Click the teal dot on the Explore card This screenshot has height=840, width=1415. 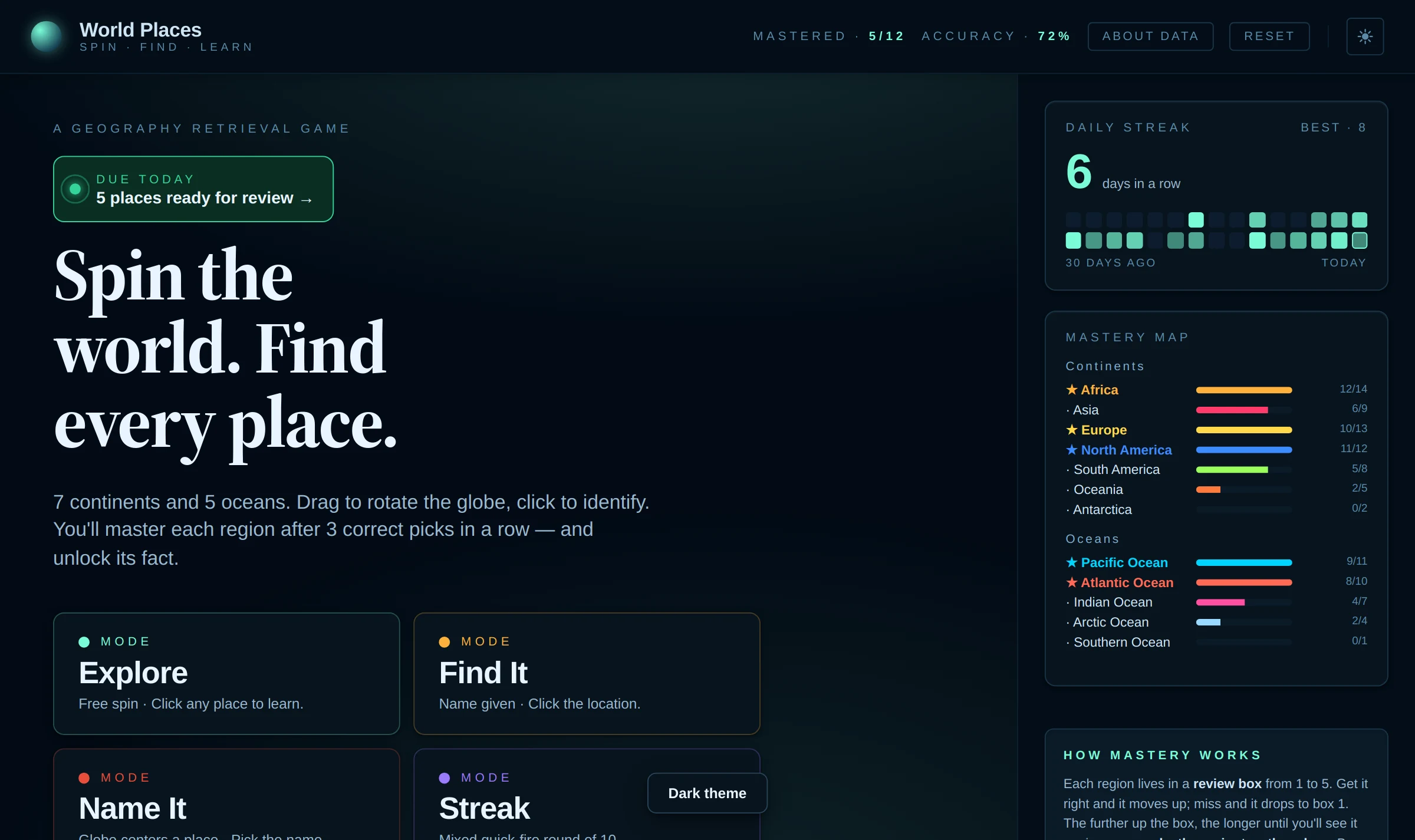[84, 642]
